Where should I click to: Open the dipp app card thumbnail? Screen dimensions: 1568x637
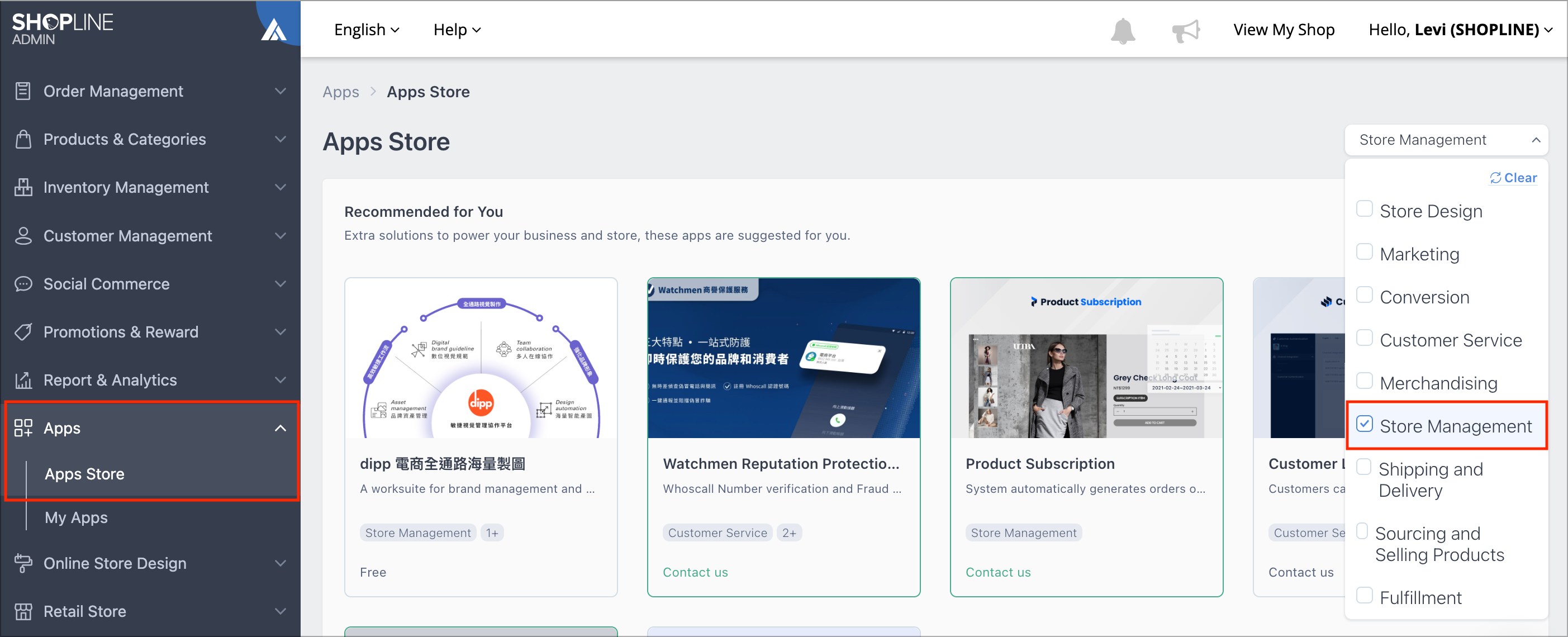pyautogui.click(x=481, y=358)
